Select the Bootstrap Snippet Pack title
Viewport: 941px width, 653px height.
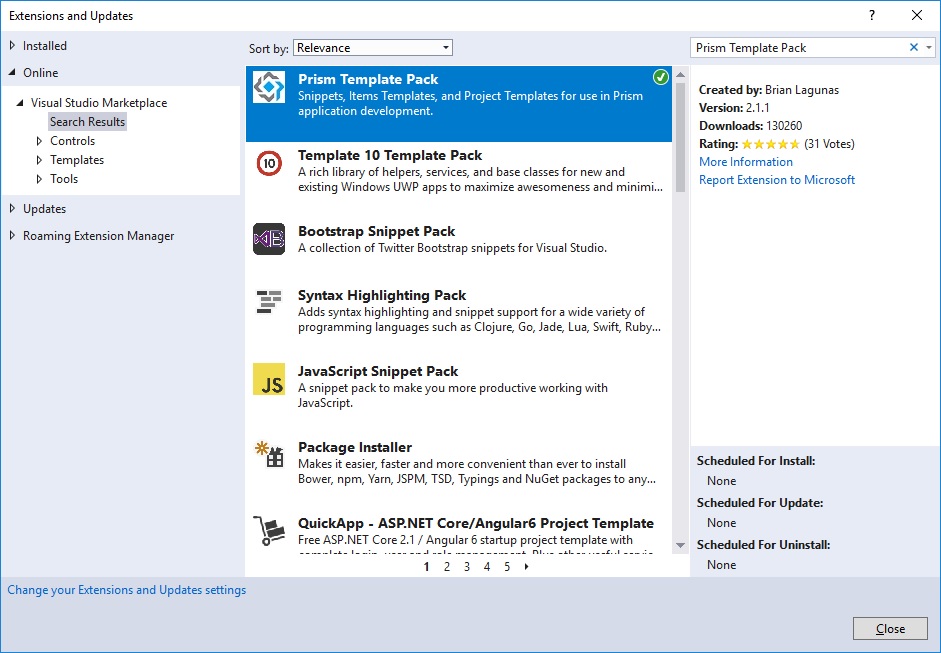[376, 232]
